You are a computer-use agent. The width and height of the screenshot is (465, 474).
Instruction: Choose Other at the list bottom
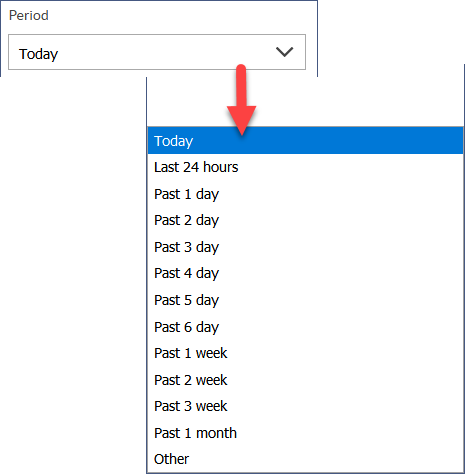pyautogui.click(x=305, y=459)
